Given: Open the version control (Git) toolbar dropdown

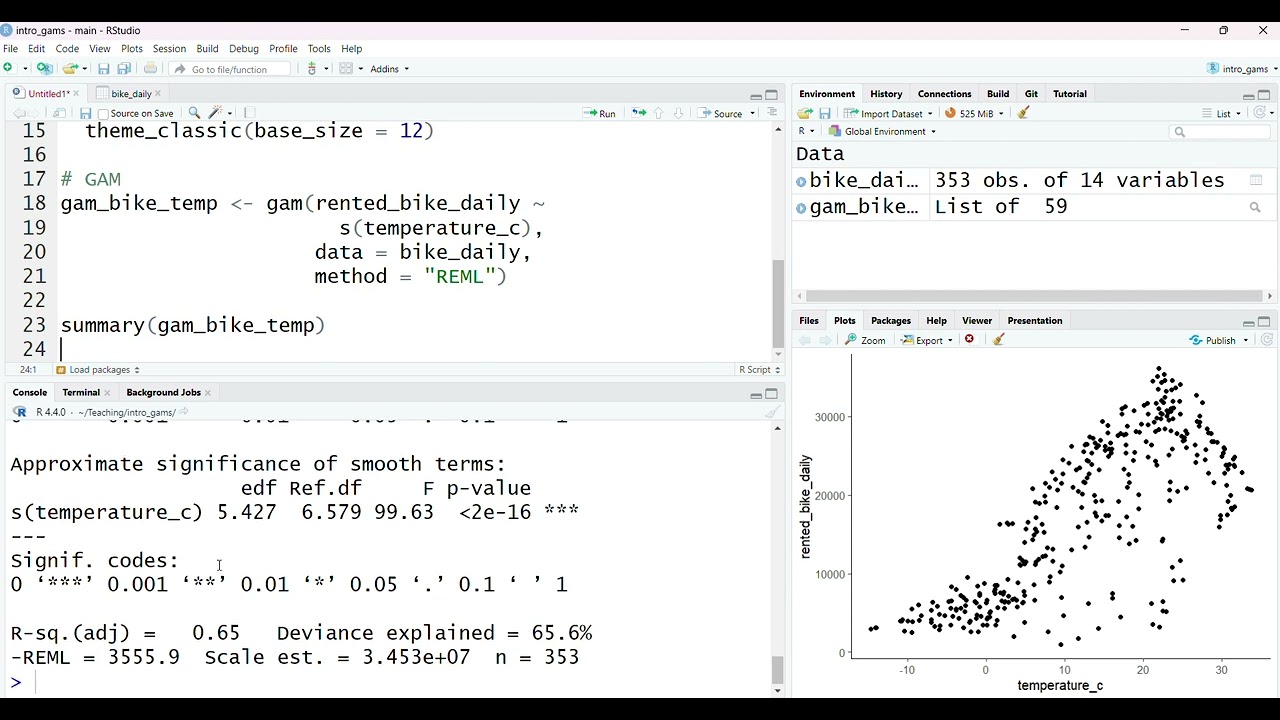Looking at the screenshot, I should click(316, 69).
